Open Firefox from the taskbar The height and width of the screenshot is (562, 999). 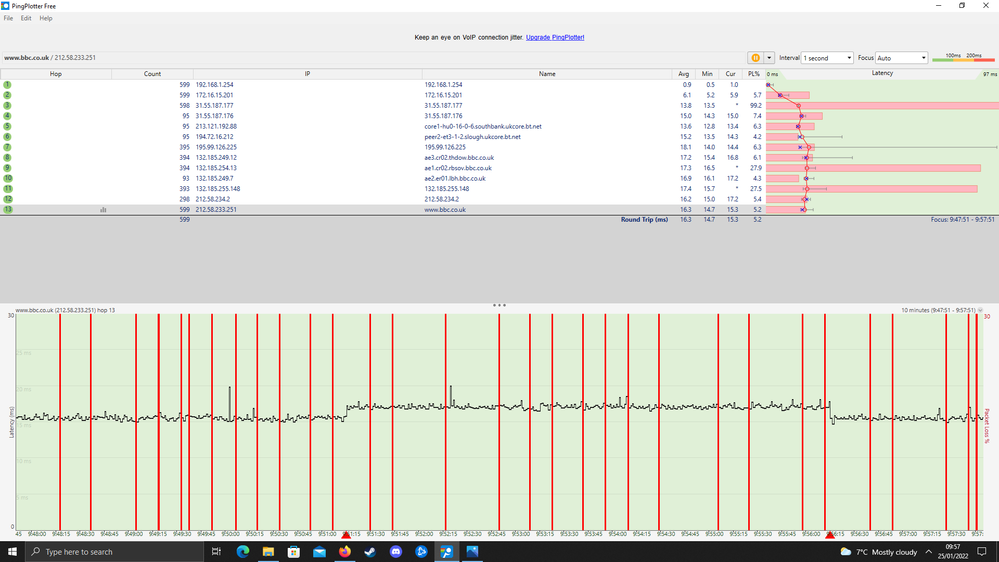pos(345,551)
